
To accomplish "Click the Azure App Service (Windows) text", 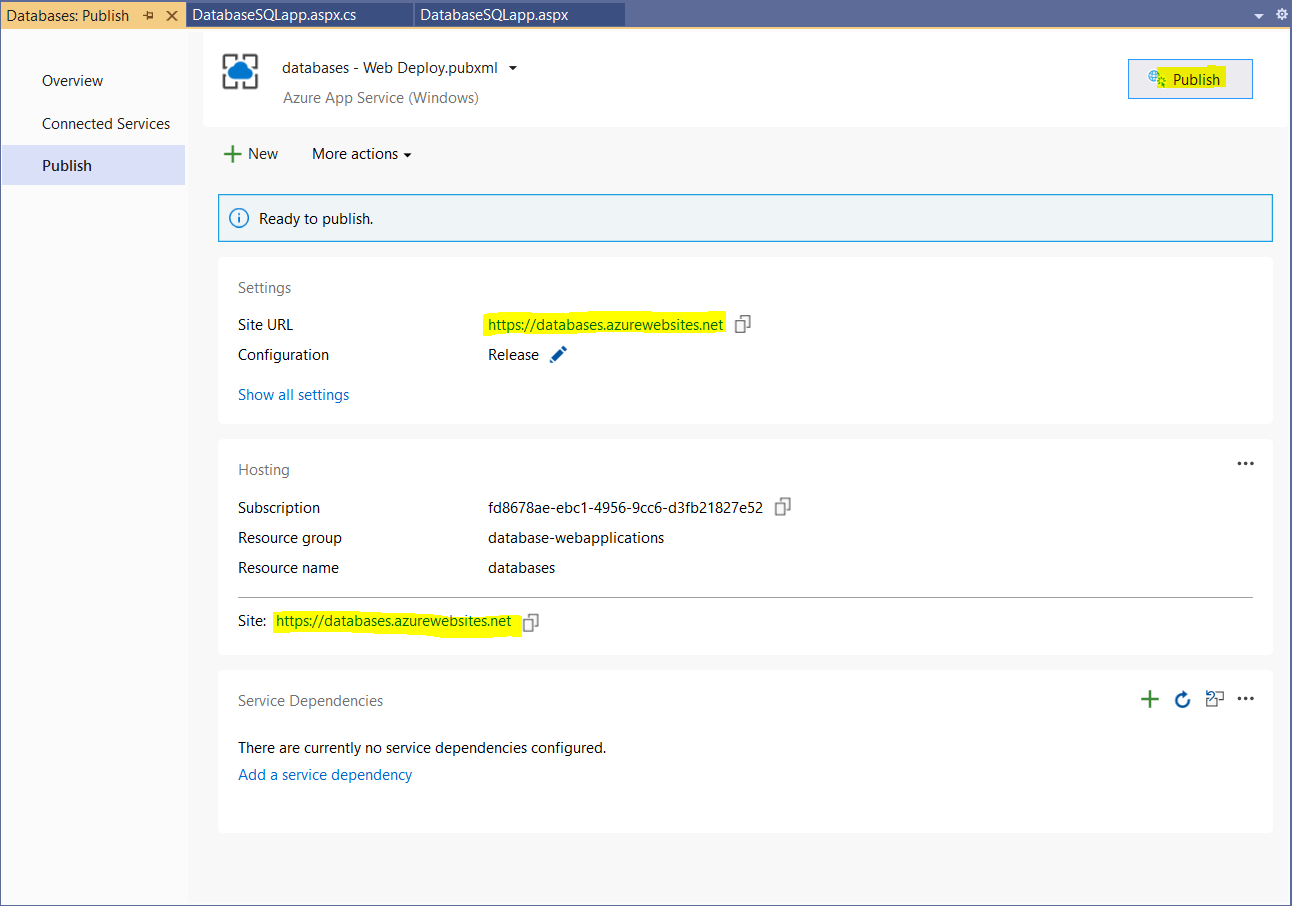I will [381, 98].
